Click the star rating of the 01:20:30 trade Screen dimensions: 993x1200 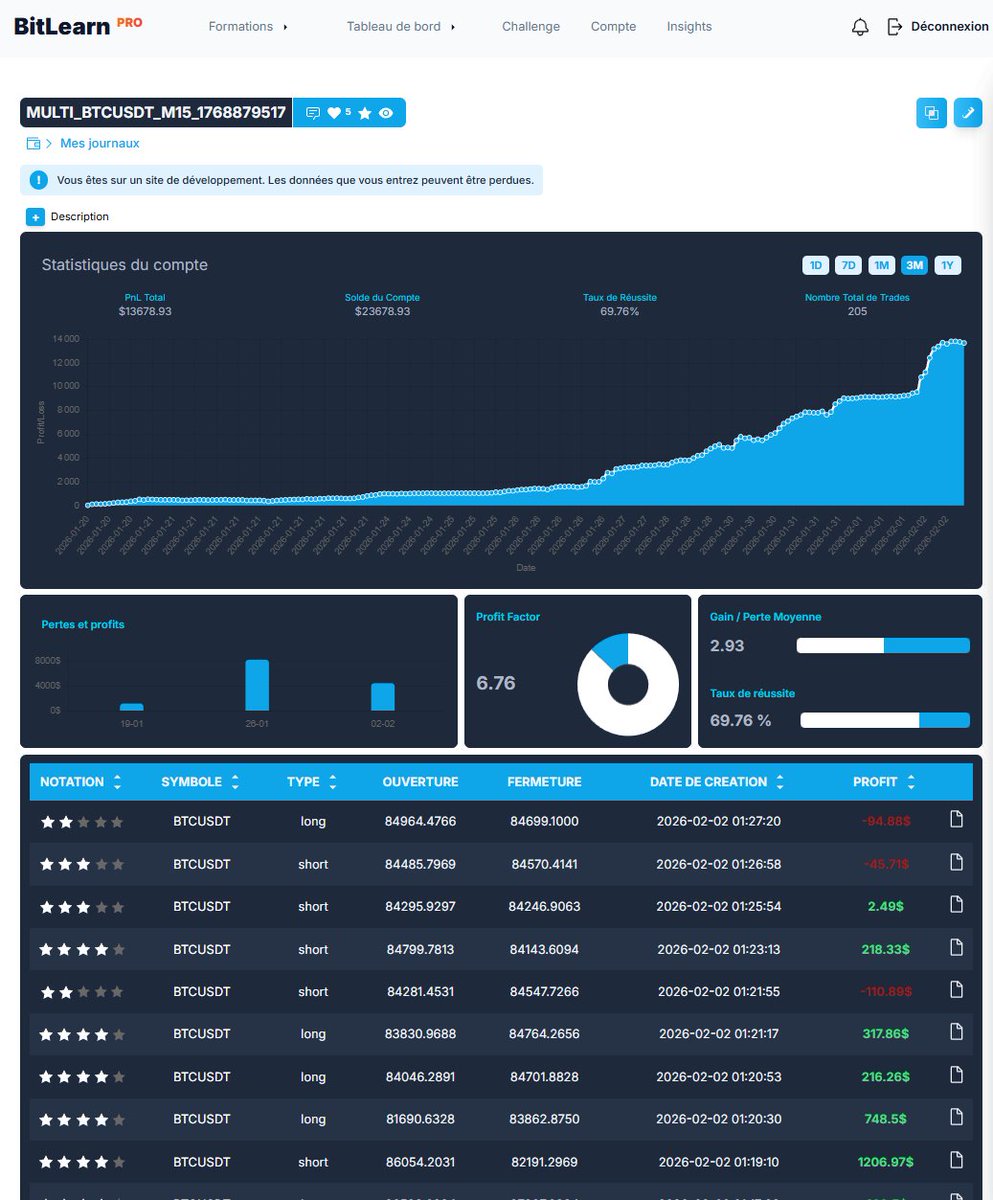(x=82, y=1120)
